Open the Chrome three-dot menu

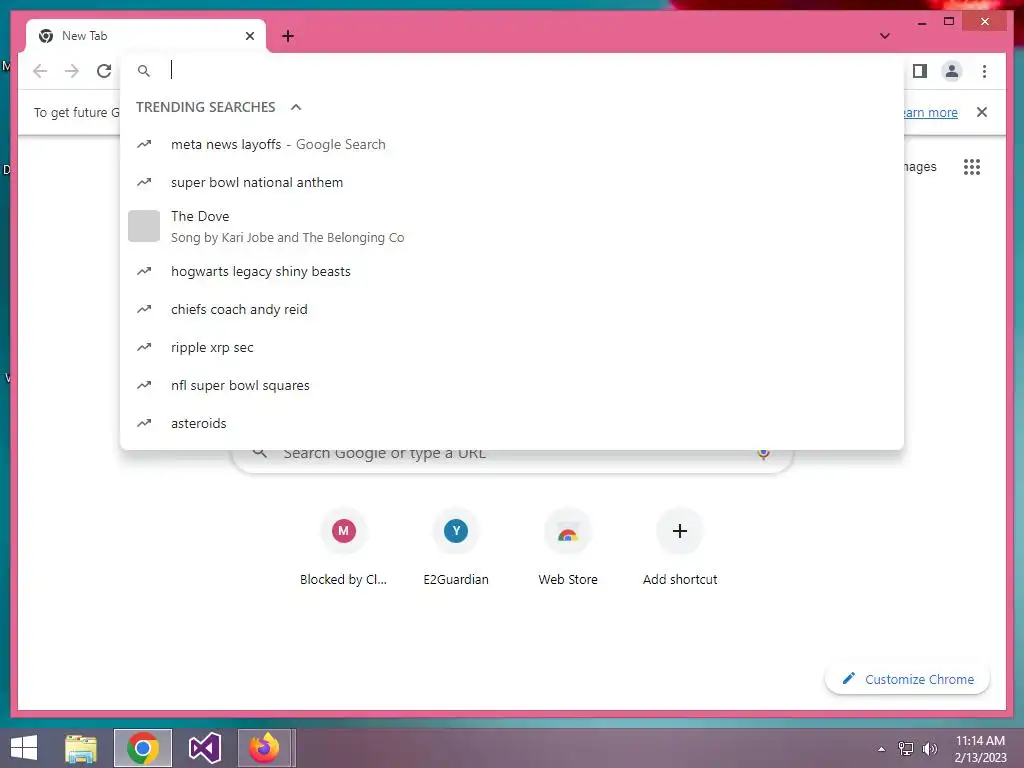(984, 71)
